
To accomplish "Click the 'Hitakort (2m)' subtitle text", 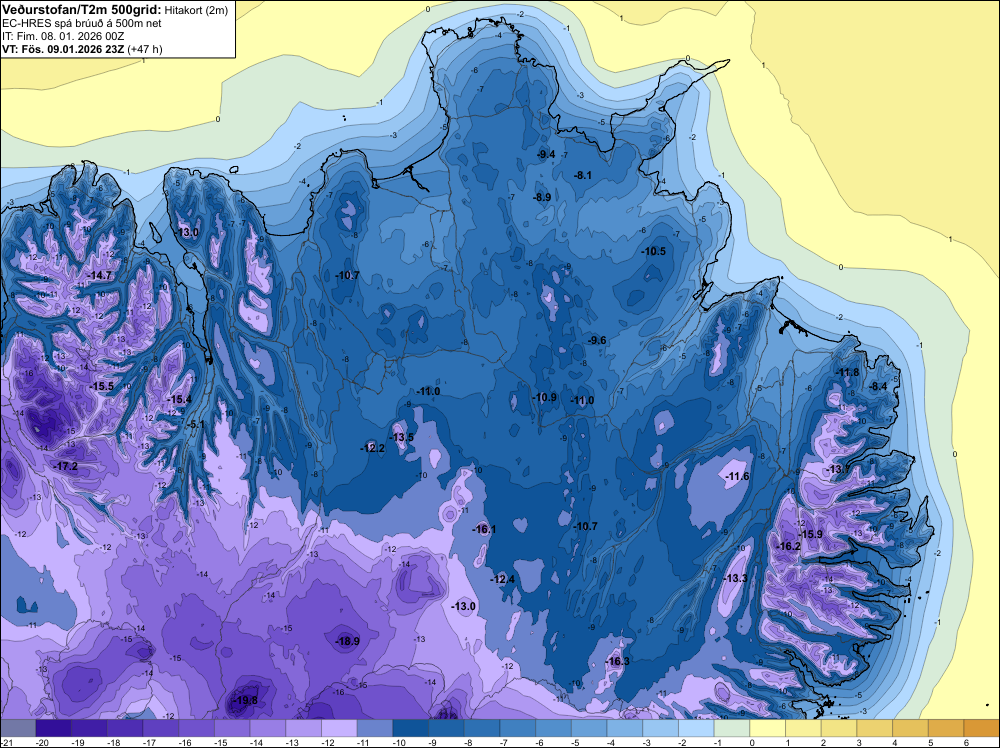I will [195, 10].
